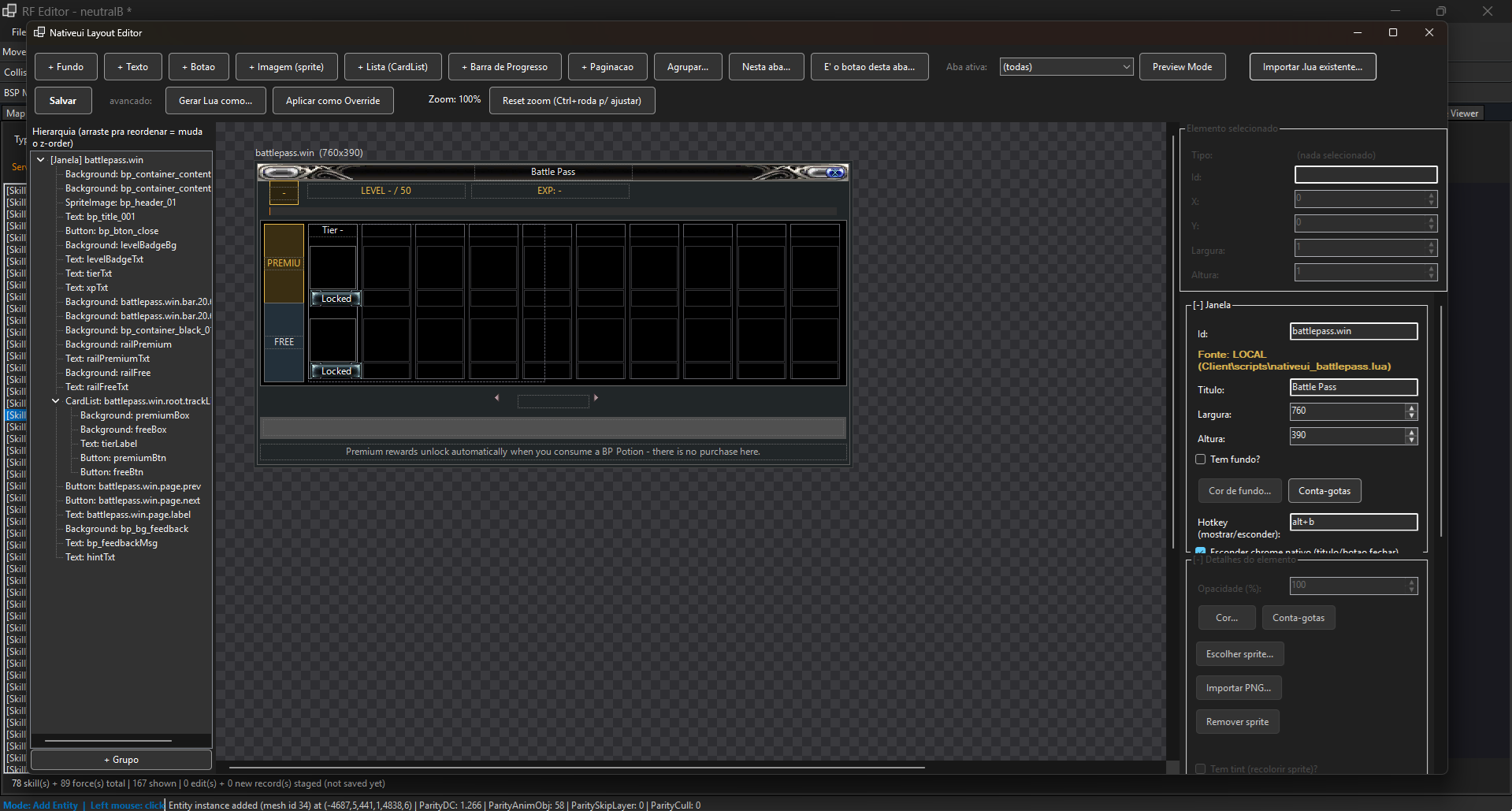Open the "Aba ativa" dropdown showing (todas)
Image resolution: width=1512 pixels, height=811 pixels.
(x=1067, y=67)
